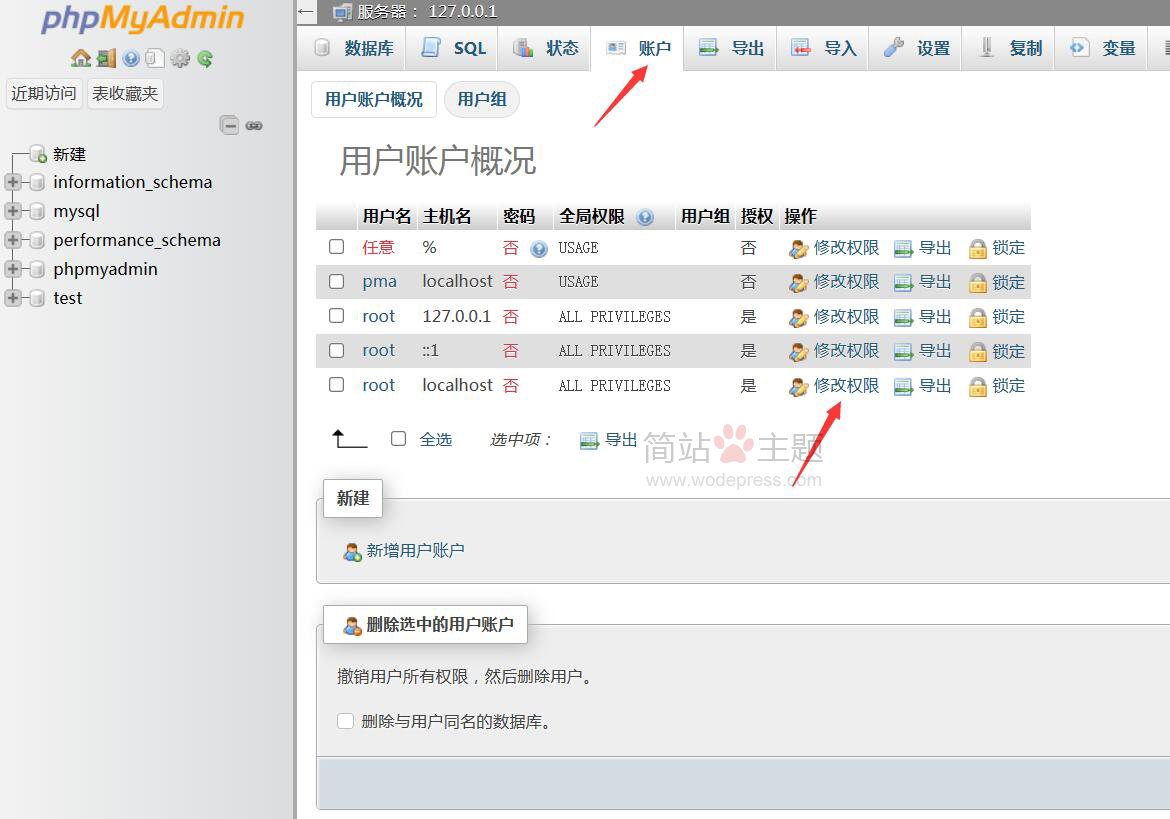1170x819 pixels.
Task: Select the test database in tree
Action: point(68,298)
